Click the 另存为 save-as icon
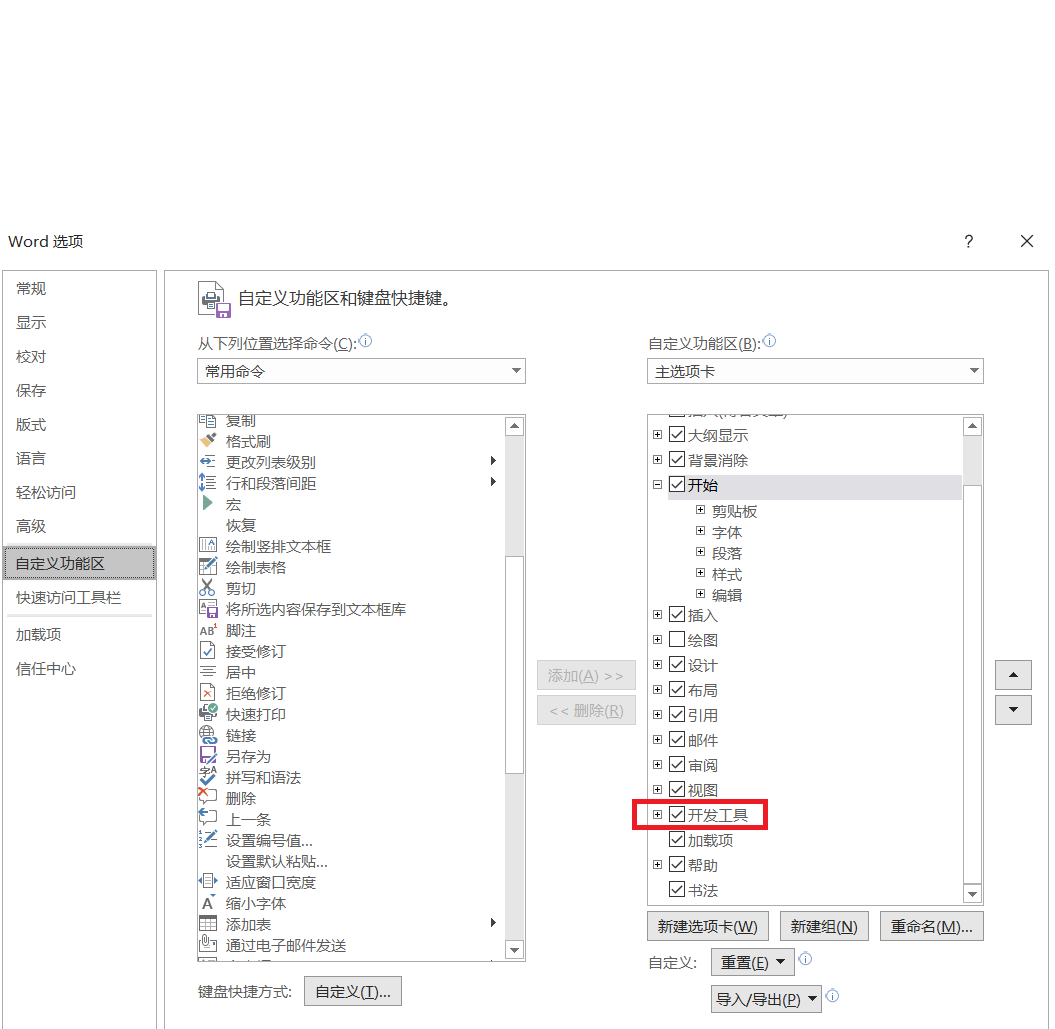Image resolution: width=1055 pixels, height=1029 pixels. 208,756
